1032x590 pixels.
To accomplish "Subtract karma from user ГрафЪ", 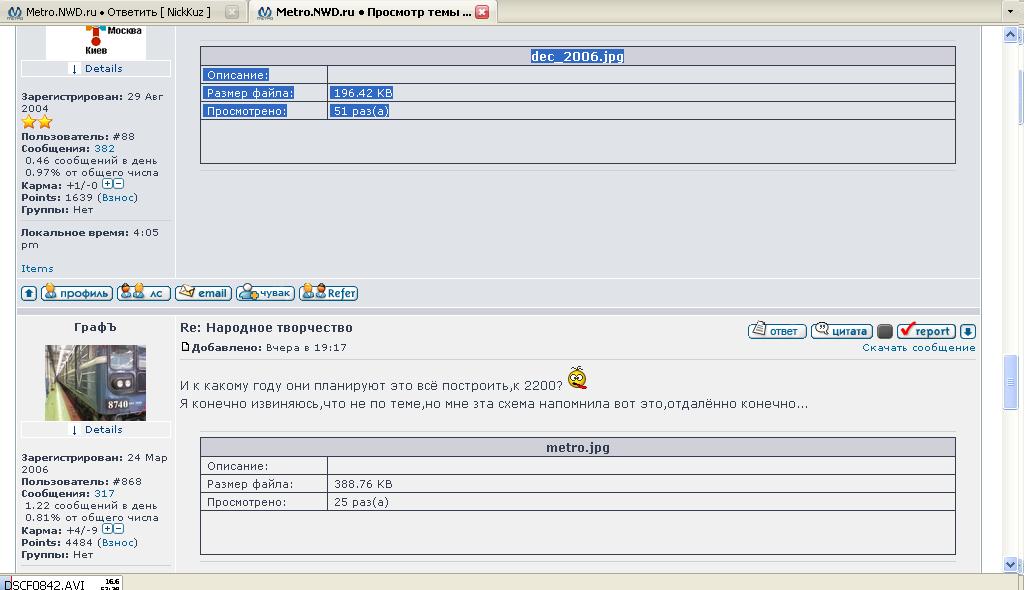I will tap(119, 529).
